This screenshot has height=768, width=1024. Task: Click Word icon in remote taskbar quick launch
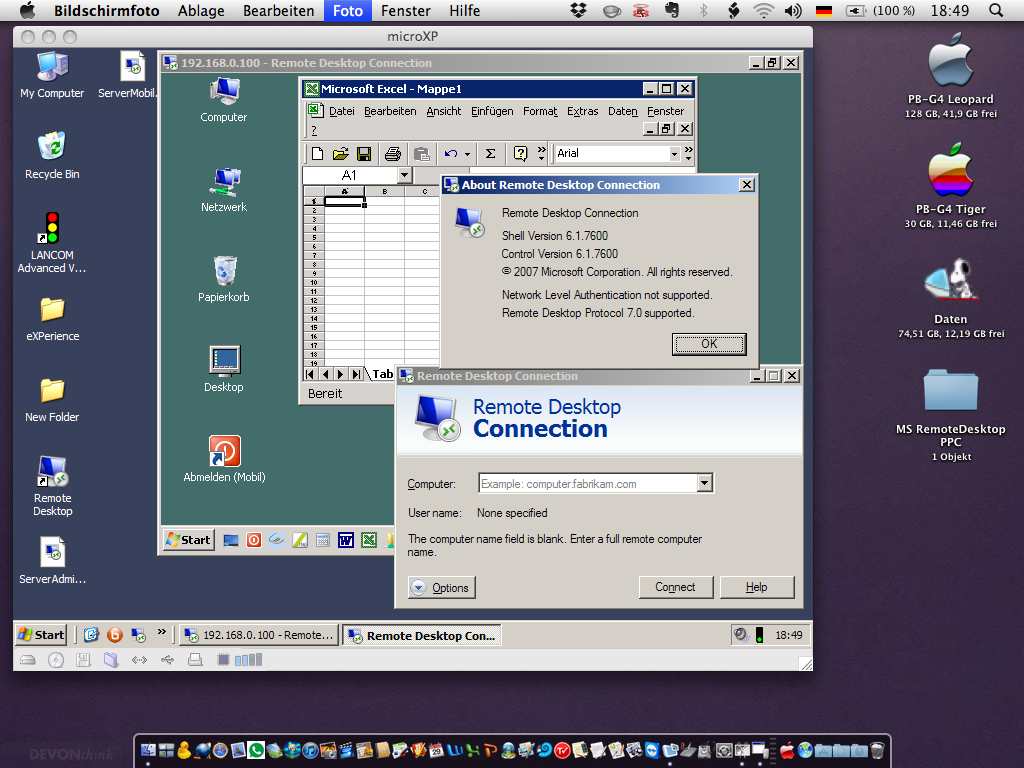click(x=345, y=540)
